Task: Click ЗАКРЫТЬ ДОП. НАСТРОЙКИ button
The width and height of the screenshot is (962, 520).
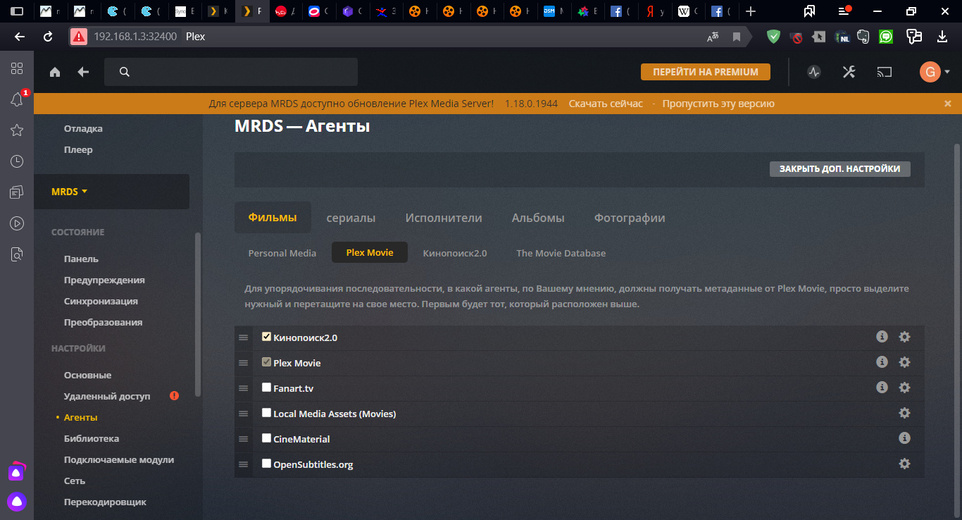Action: tap(840, 169)
